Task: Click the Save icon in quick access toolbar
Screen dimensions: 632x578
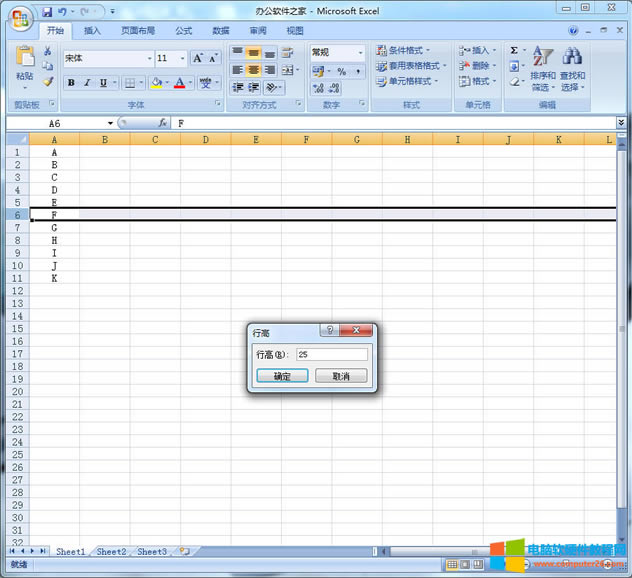Action: tap(47, 11)
